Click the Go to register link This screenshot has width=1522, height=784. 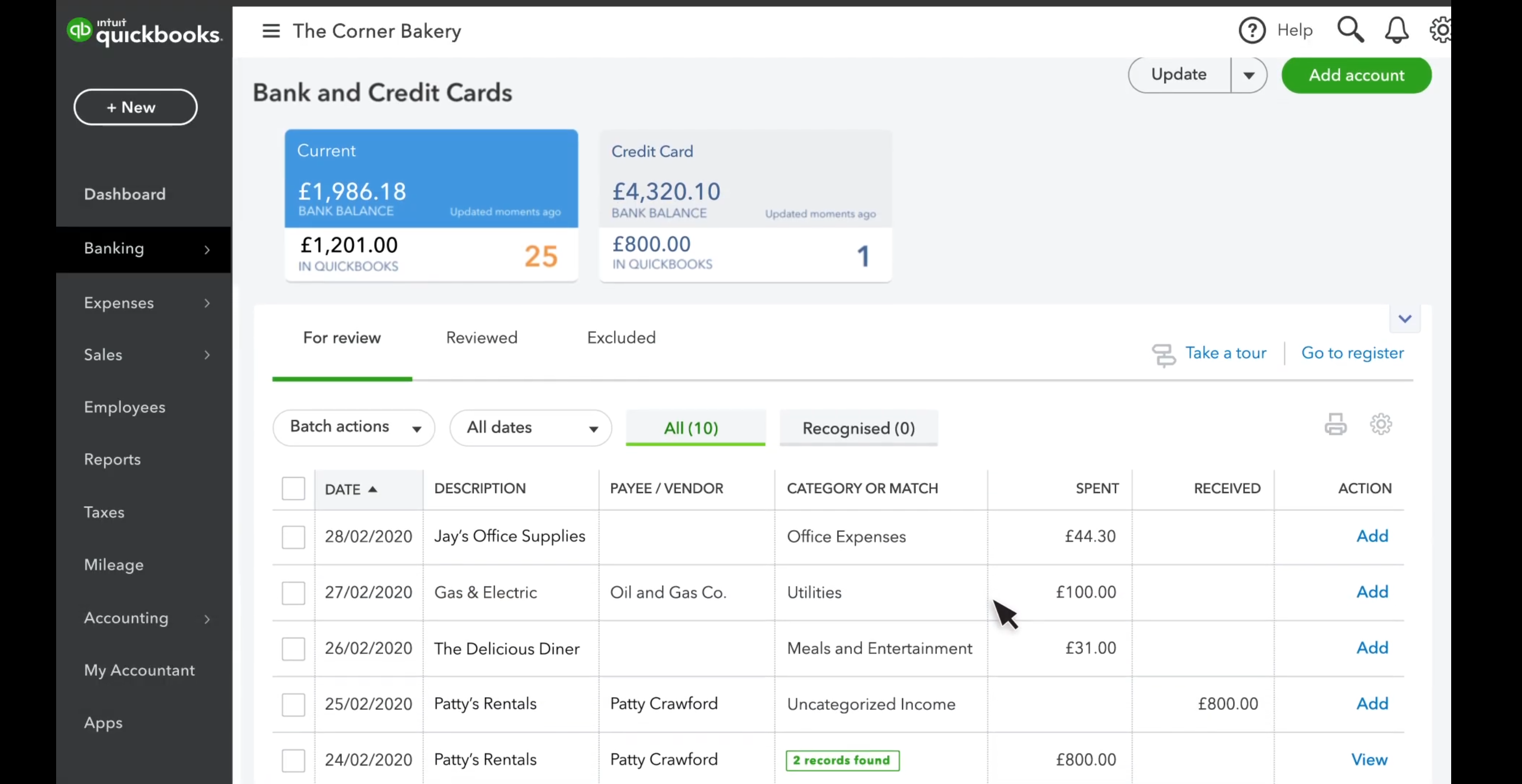point(1353,353)
